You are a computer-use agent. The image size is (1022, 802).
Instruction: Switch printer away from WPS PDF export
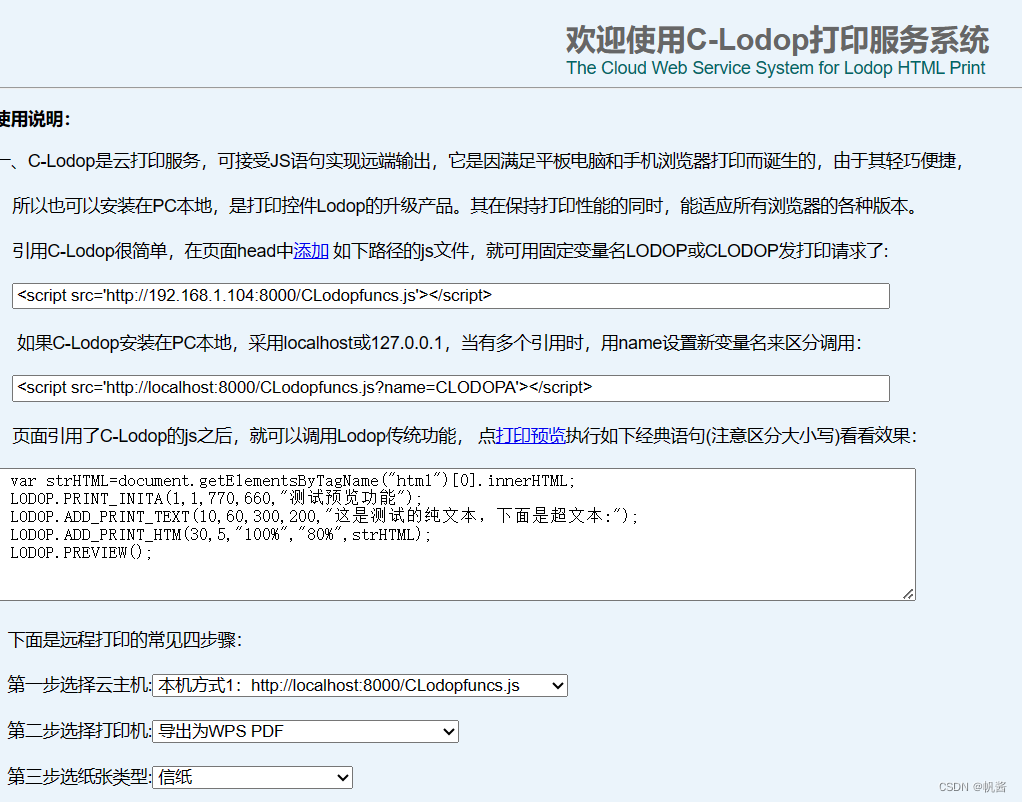(446, 731)
